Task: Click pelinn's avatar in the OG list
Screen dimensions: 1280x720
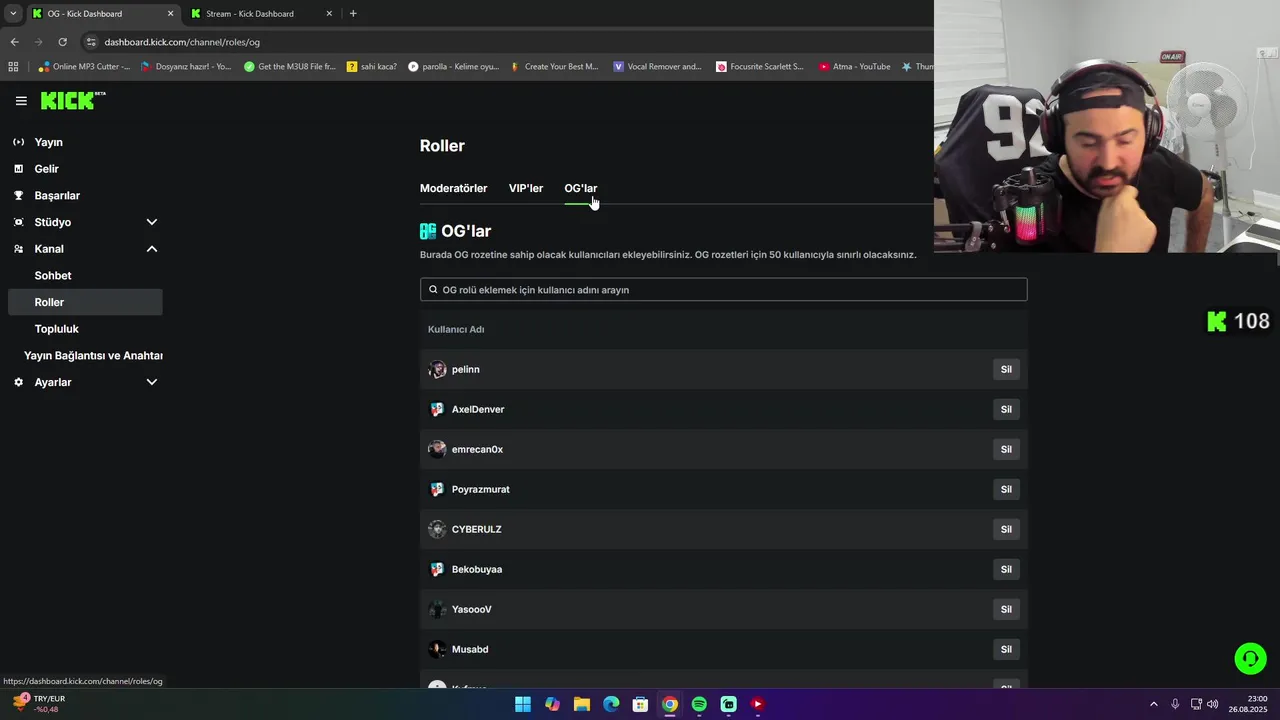Action: tap(437, 369)
